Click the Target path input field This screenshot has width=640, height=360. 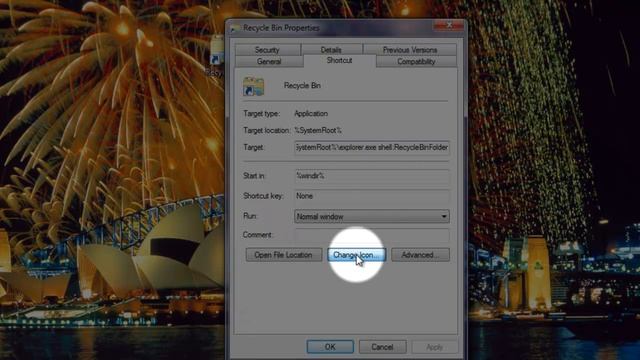tap(372, 147)
